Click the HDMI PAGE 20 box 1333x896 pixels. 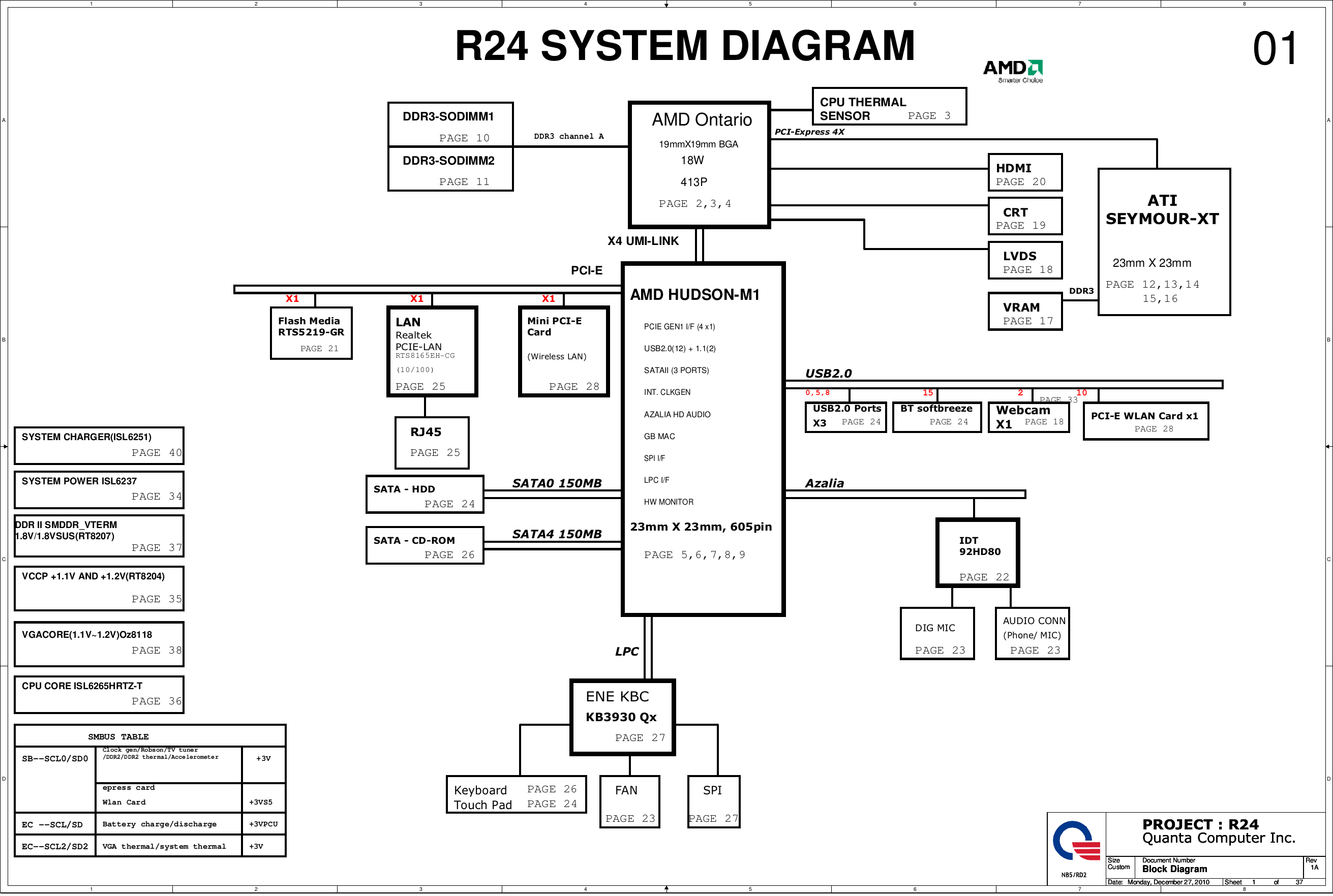coord(1025,172)
